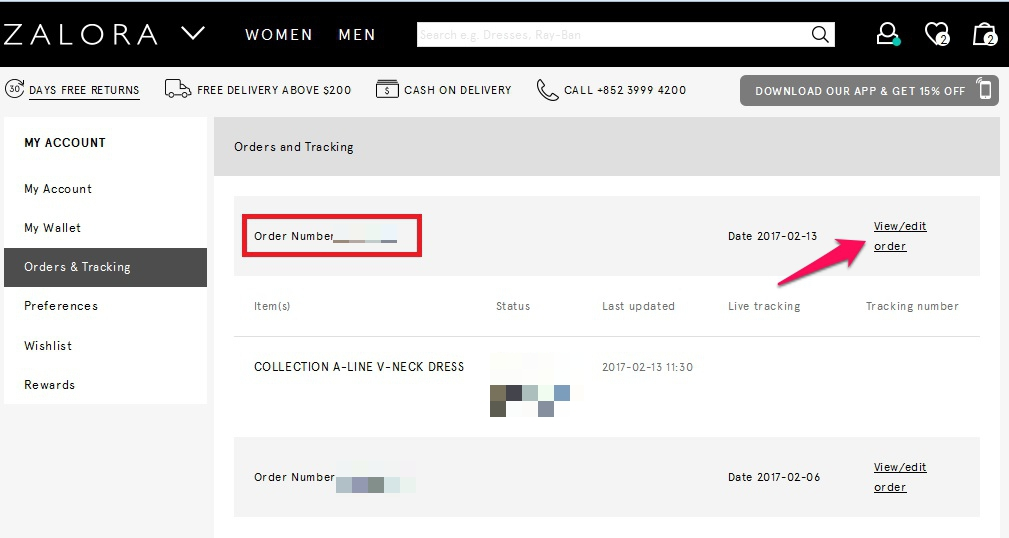The height and width of the screenshot is (538, 1009).
Task: Click View/edit order for 2017-02-06 order
Action: (900, 477)
